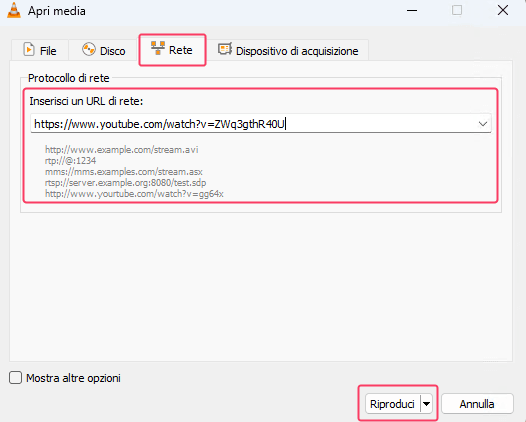Open the Dispositivo di acquisizione tab

288,50
